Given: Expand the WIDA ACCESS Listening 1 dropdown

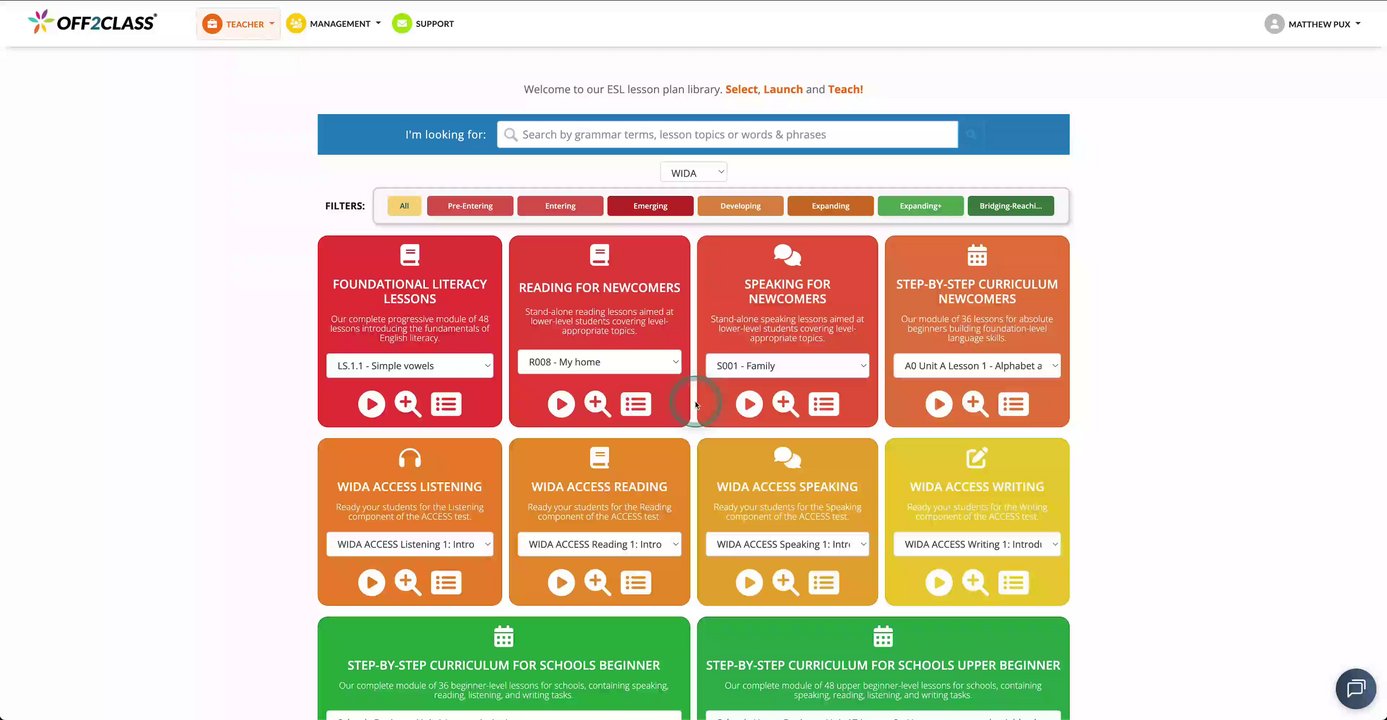Looking at the screenshot, I should 410,544.
